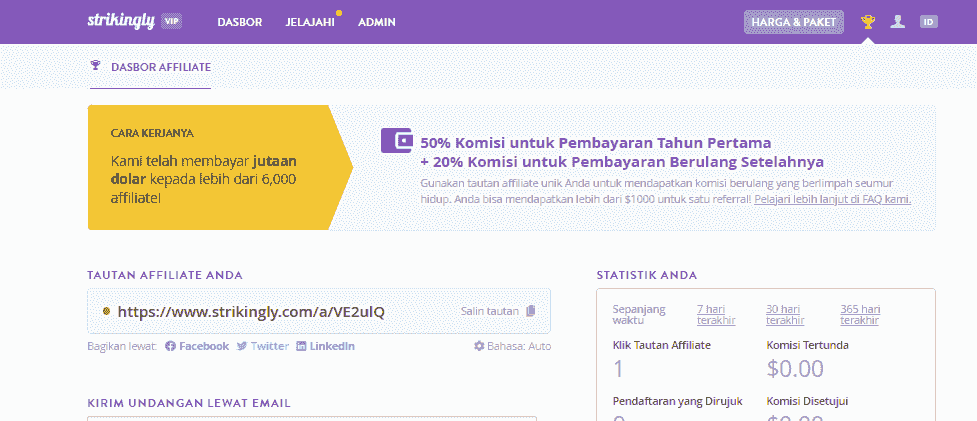Image resolution: width=977 pixels, height=421 pixels.
Task: Click the Komisi Disetujui label
Action: tap(807, 401)
